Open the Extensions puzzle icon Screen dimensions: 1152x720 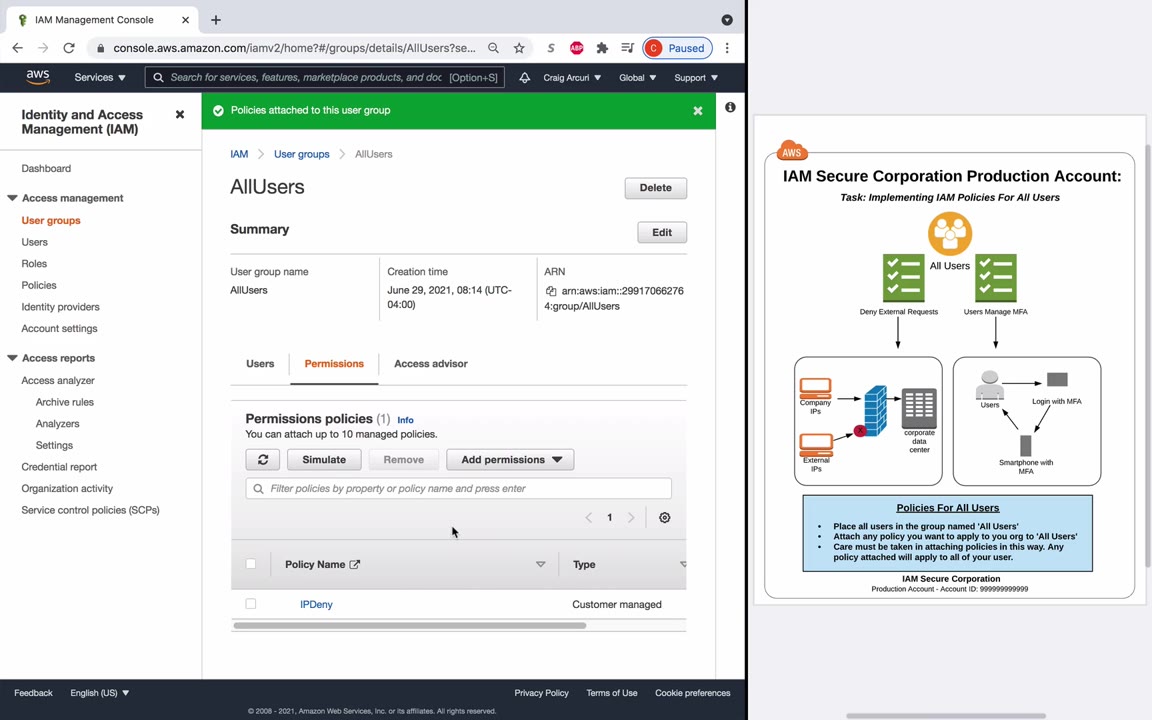coord(602,48)
